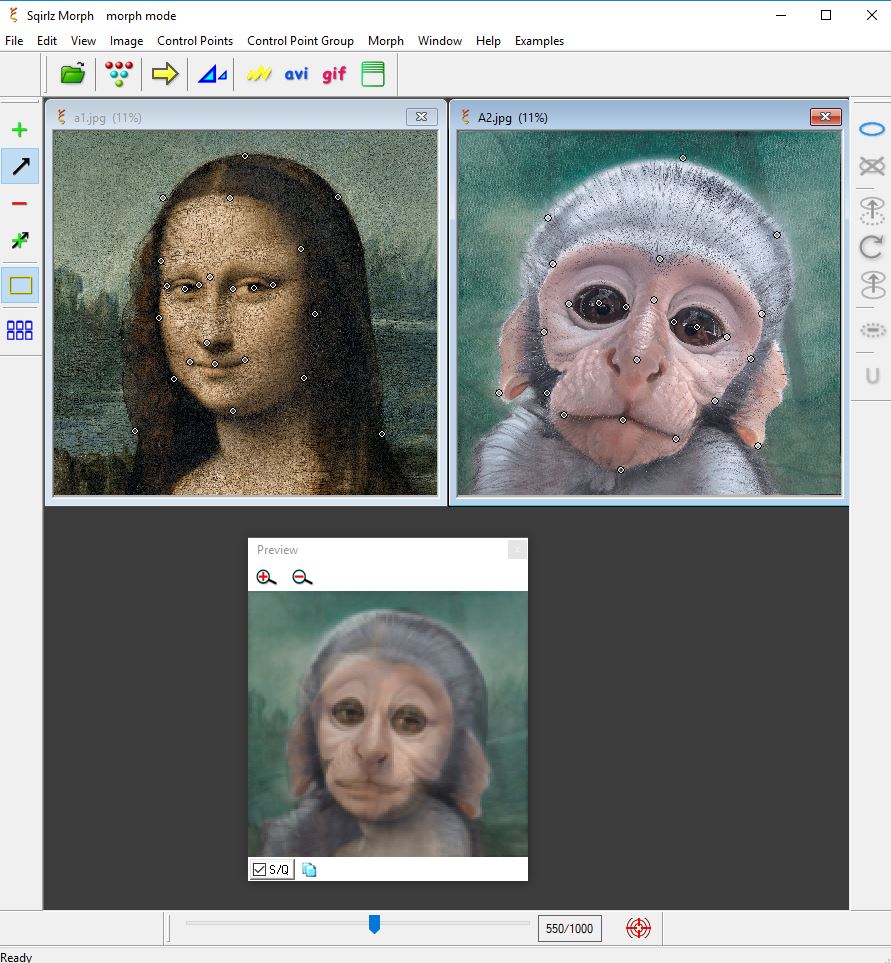Screen dimensions: 891x963
Task: Click the blue grid tile windows icon
Action: click(x=20, y=330)
